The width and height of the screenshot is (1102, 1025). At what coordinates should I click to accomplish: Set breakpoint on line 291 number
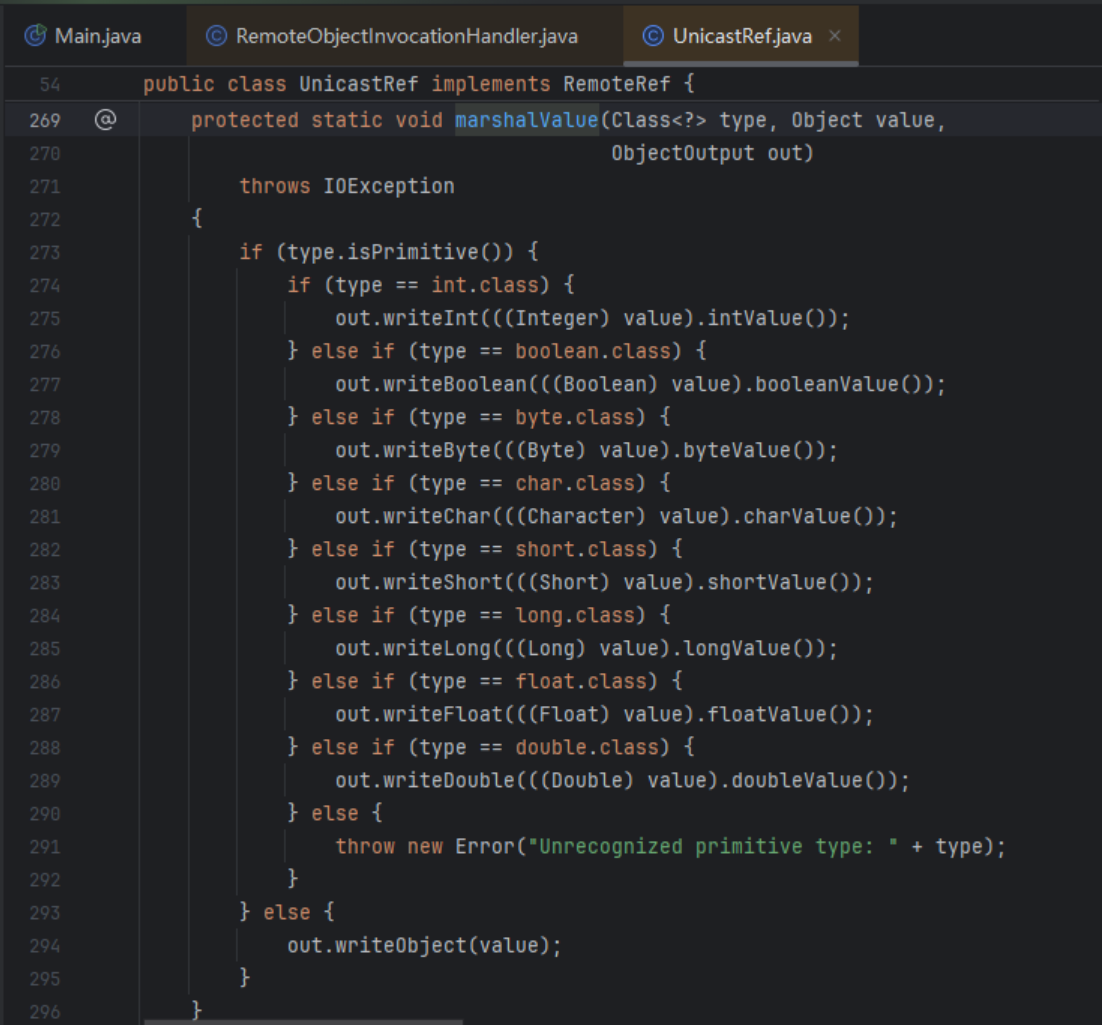coord(45,846)
